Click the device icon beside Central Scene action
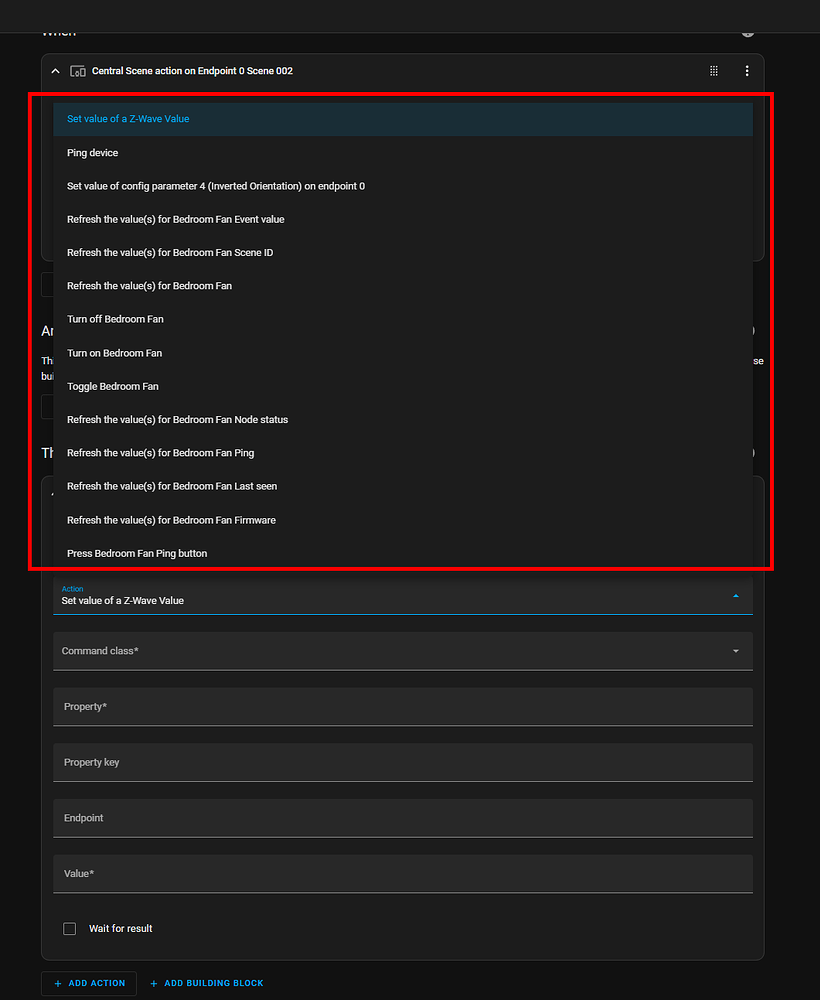This screenshot has height=1000, width=820. (x=77, y=71)
